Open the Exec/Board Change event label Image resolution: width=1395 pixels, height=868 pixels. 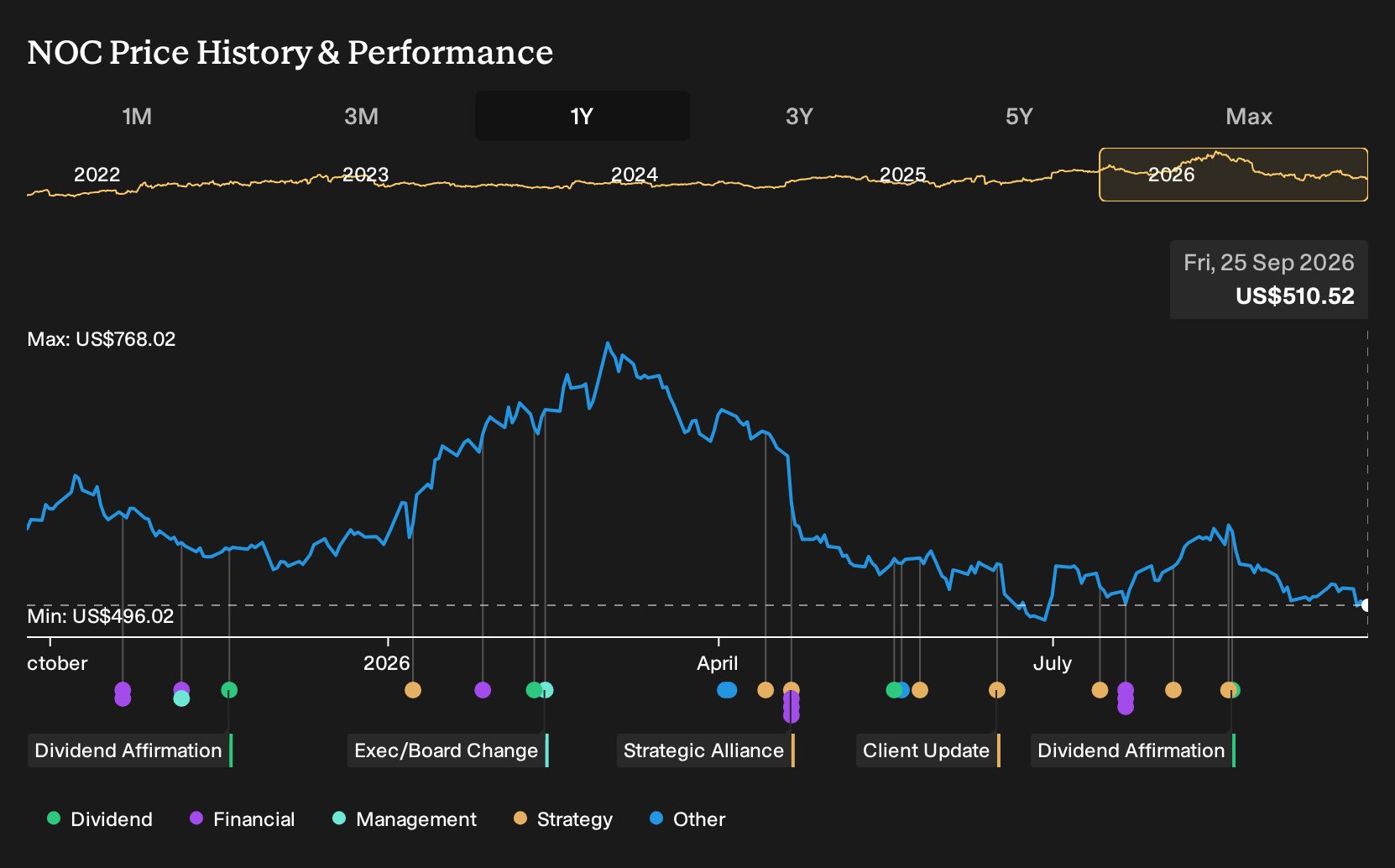pyautogui.click(x=447, y=750)
